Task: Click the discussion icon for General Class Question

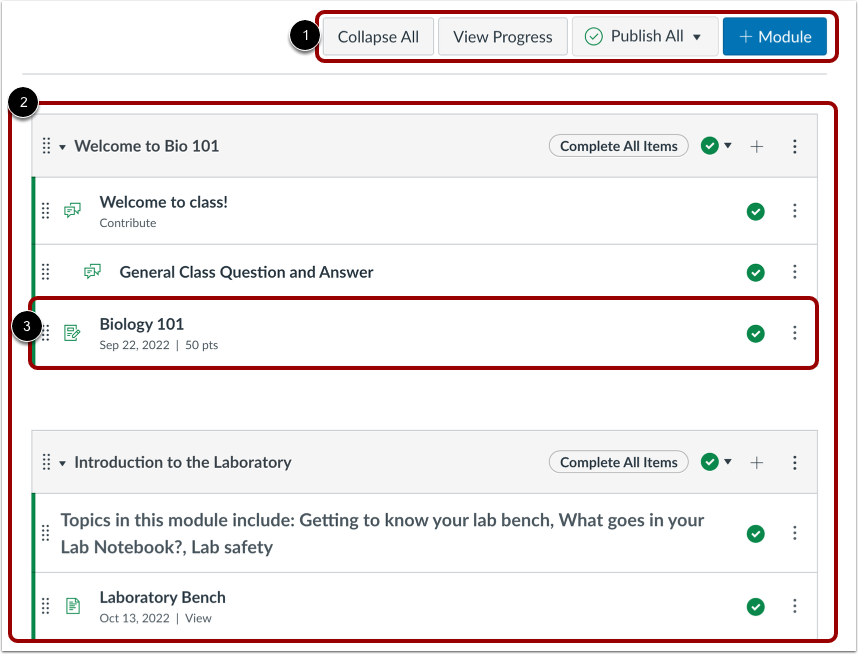Action: (x=93, y=271)
